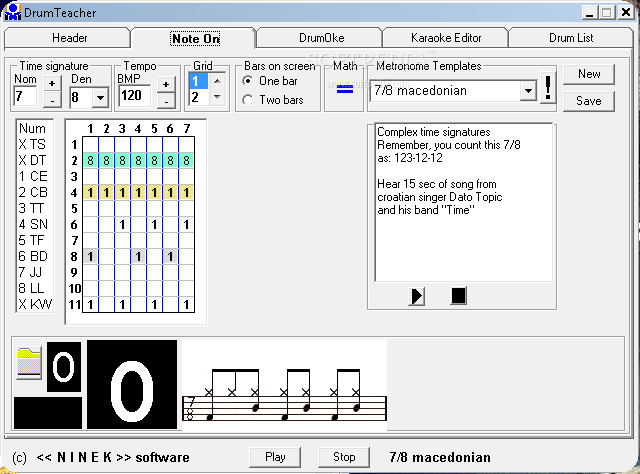Switch to the Note On tab
The image size is (640, 474).
pyautogui.click(x=195, y=38)
